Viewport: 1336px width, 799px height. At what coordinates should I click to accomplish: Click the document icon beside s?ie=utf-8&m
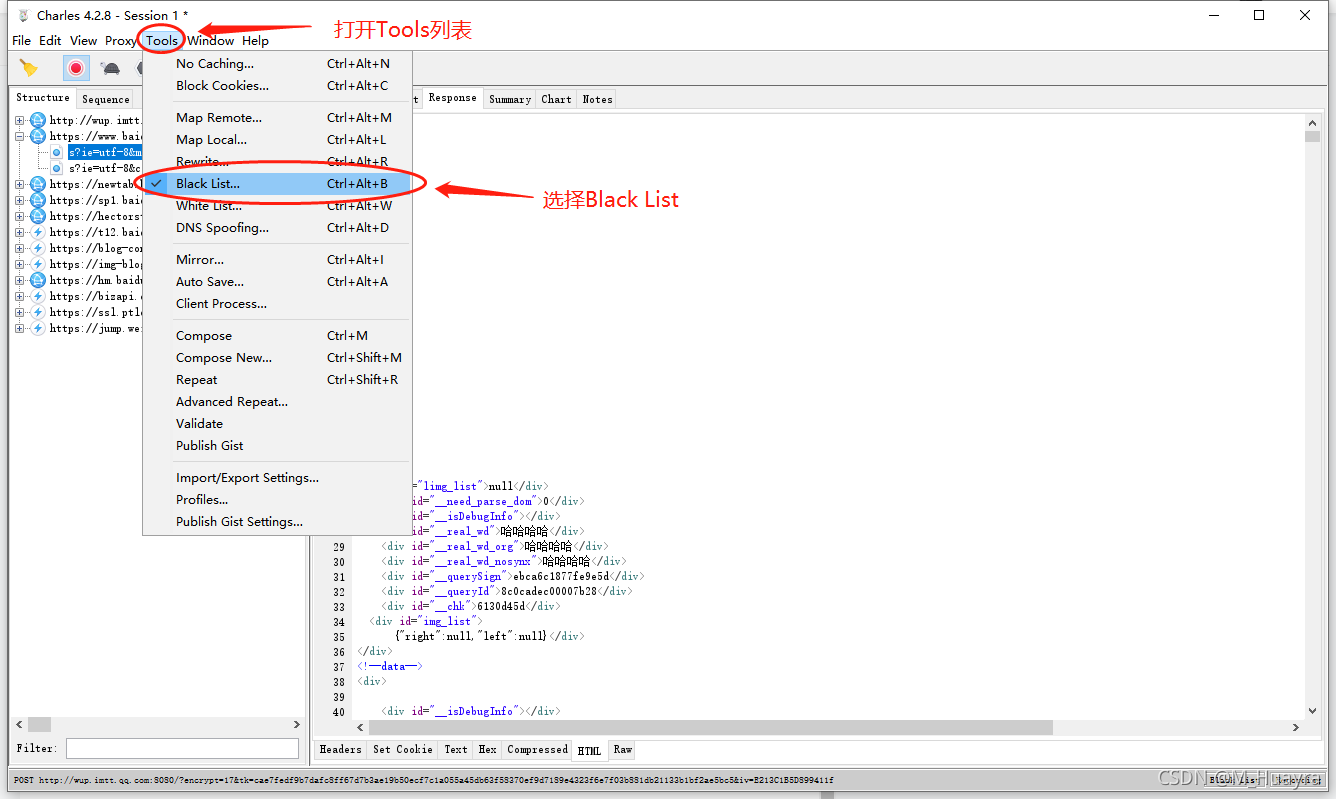click(x=57, y=152)
